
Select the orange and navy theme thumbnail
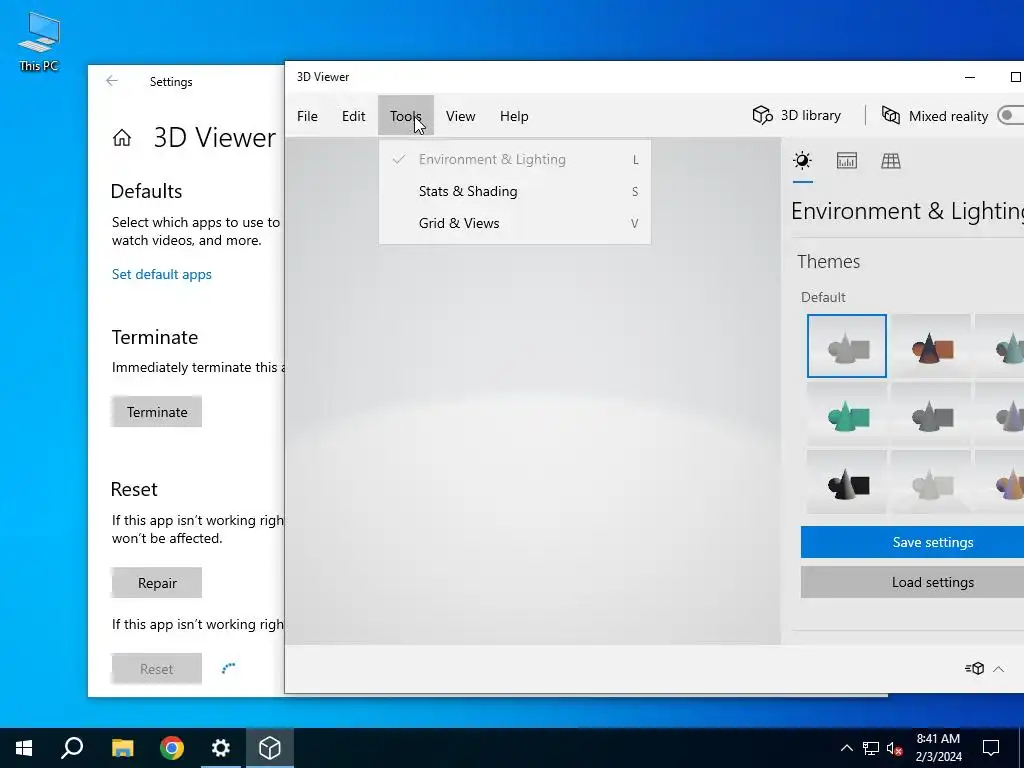pyautogui.click(x=931, y=346)
